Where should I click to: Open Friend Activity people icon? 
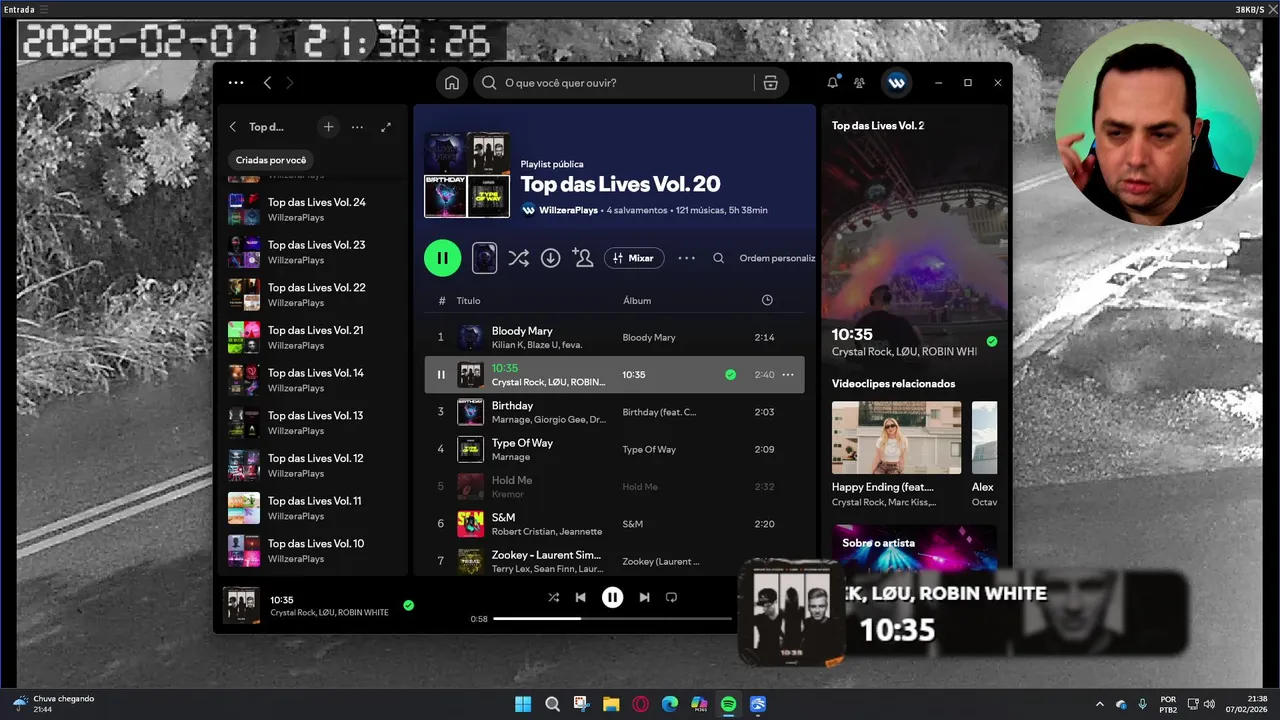pyautogui.click(x=859, y=83)
